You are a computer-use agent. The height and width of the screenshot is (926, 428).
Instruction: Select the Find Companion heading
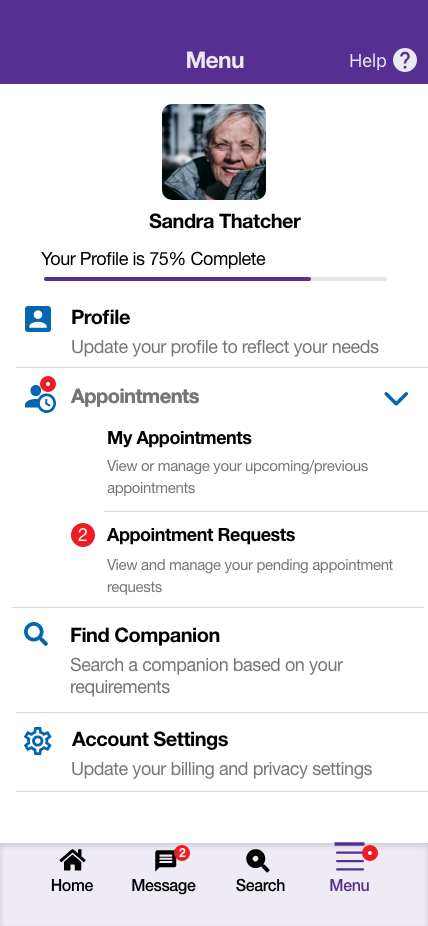point(145,635)
